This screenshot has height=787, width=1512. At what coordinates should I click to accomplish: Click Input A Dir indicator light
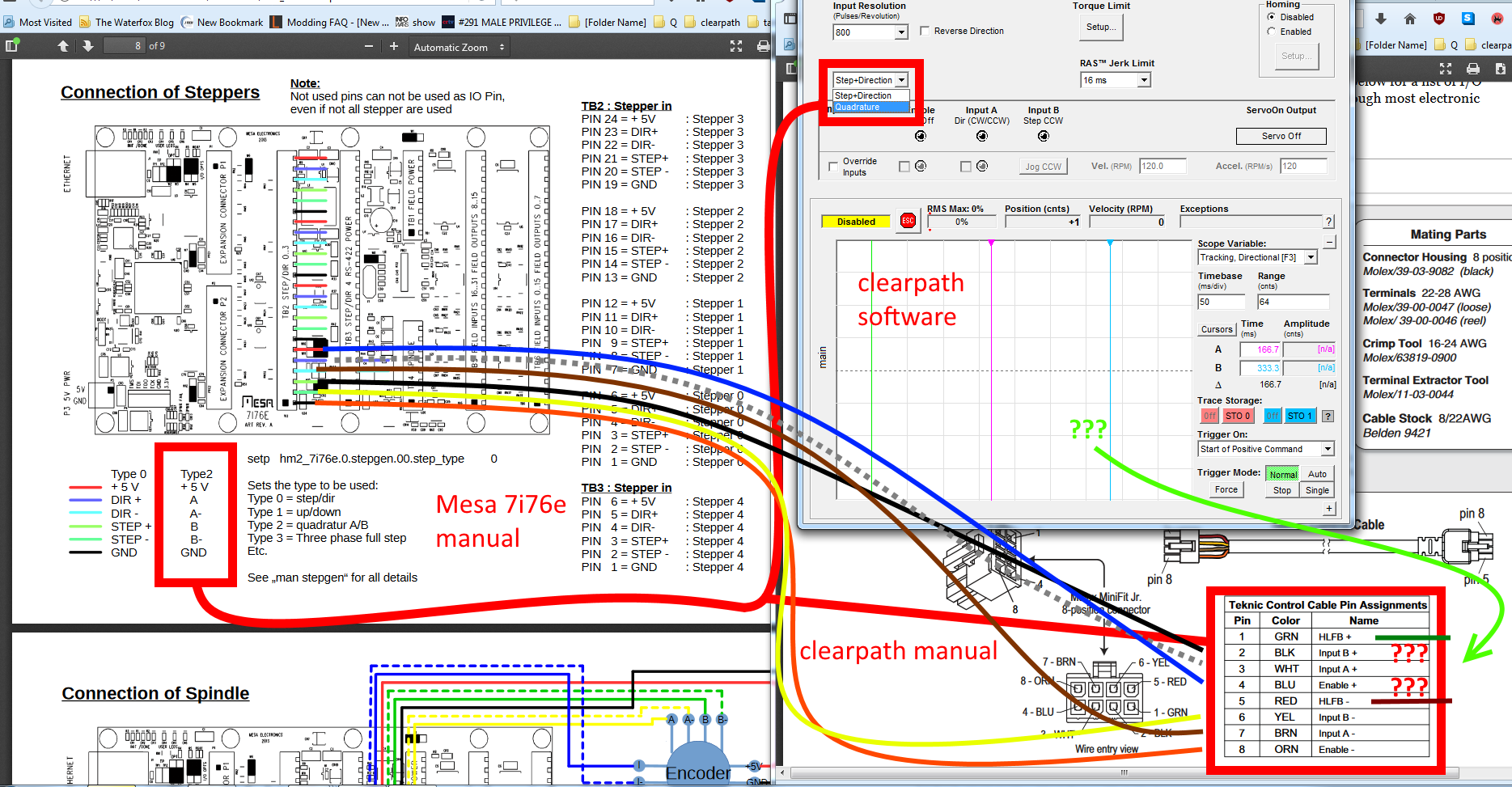981,136
